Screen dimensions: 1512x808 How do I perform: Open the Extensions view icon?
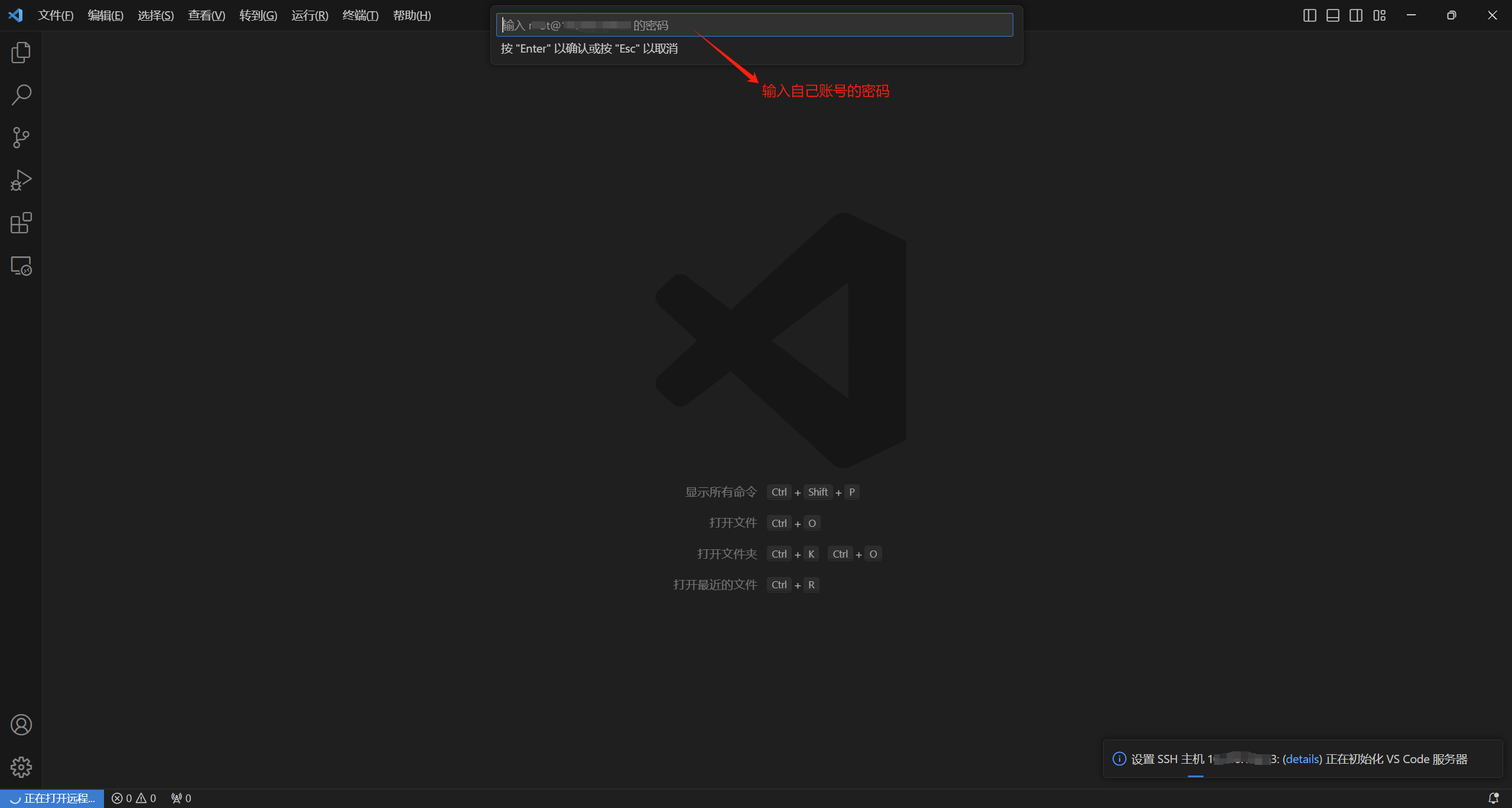[x=21, y=223]
